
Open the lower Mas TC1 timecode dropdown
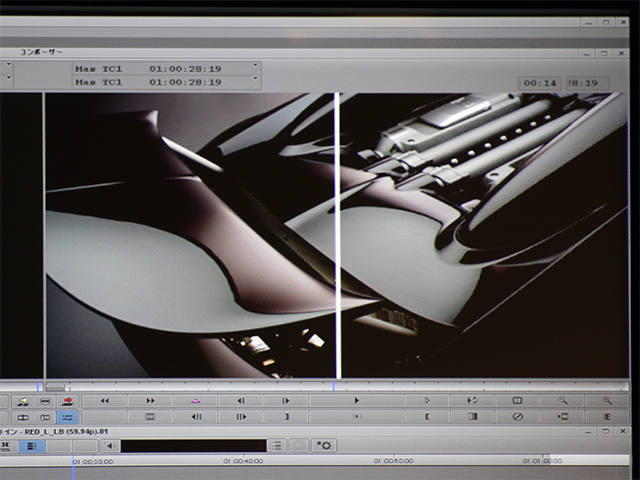coord(255,78)
